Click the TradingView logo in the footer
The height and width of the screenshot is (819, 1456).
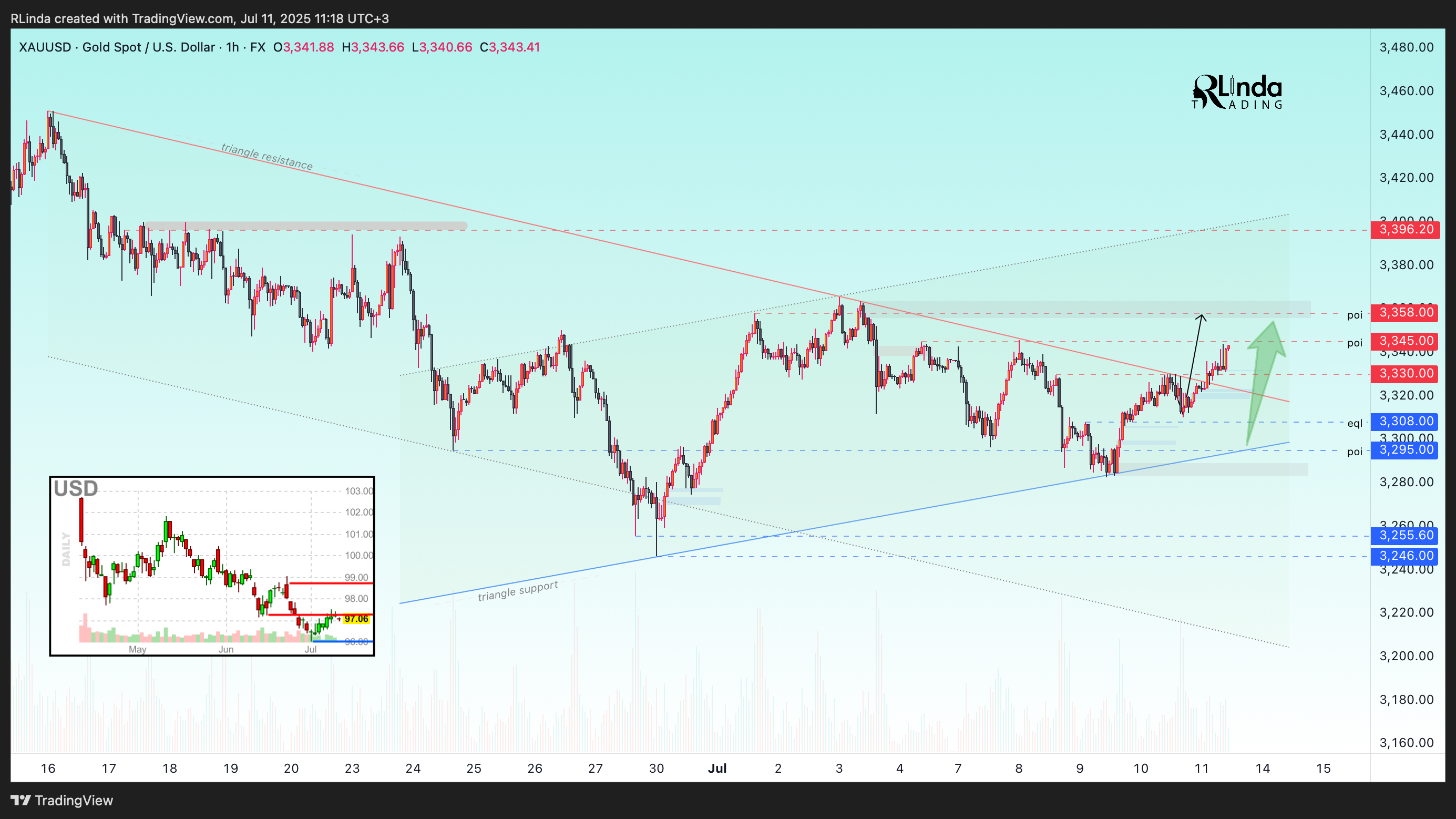(x=62, y=801)
